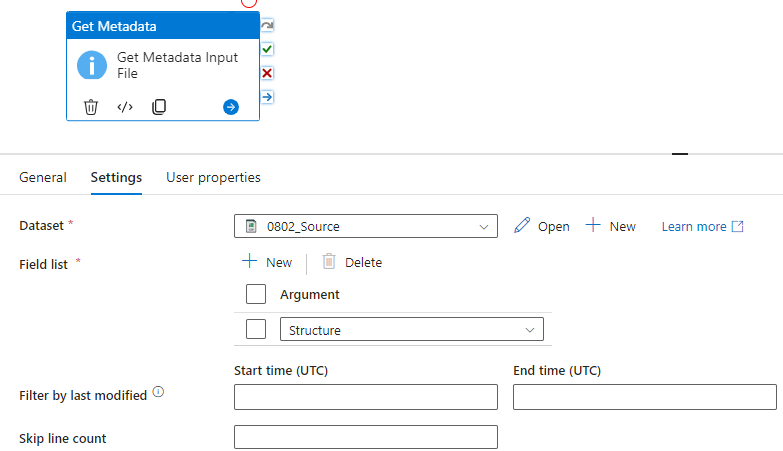Click the Start time (UTC) input field
This screenshot has width=783, height=451.
click(x=366, y=397)
